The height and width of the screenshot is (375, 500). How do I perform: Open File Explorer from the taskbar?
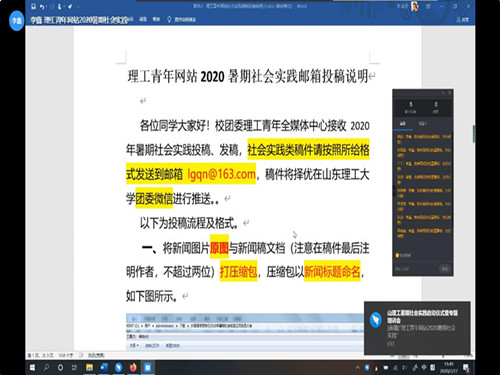[89, 367]
